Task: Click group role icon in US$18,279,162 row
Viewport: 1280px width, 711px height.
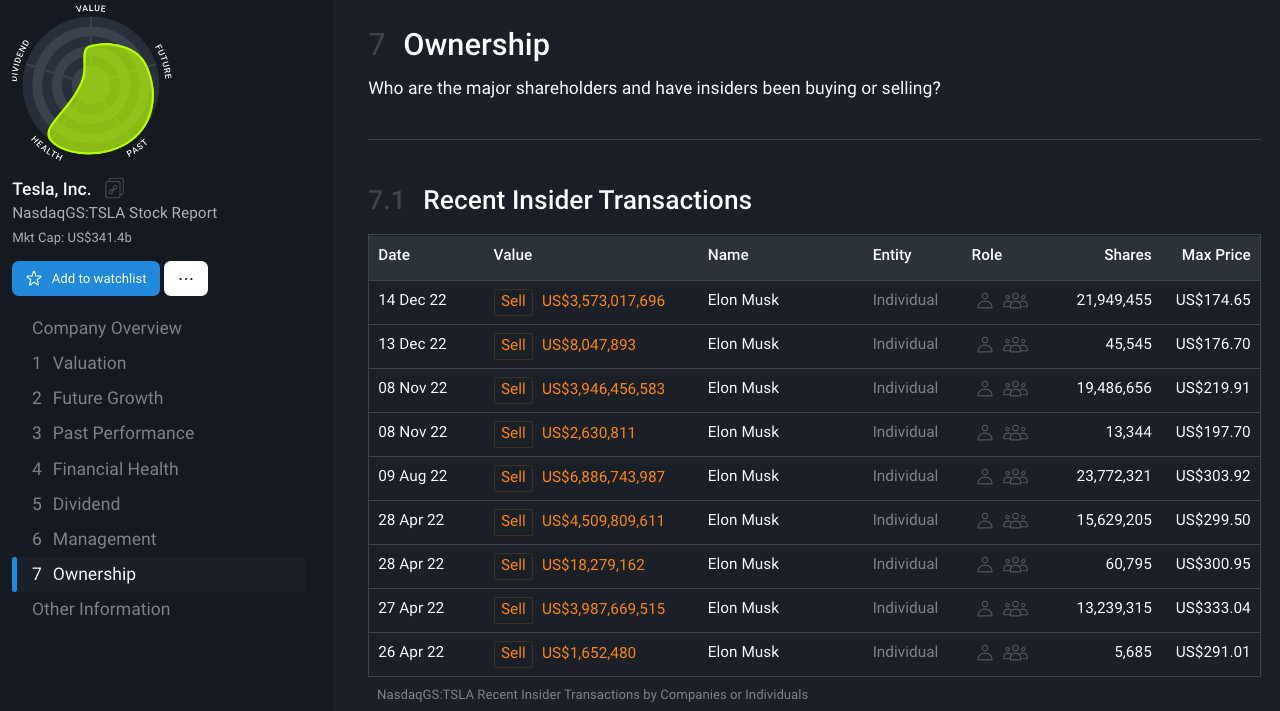Action: [x=1015, y=564]
